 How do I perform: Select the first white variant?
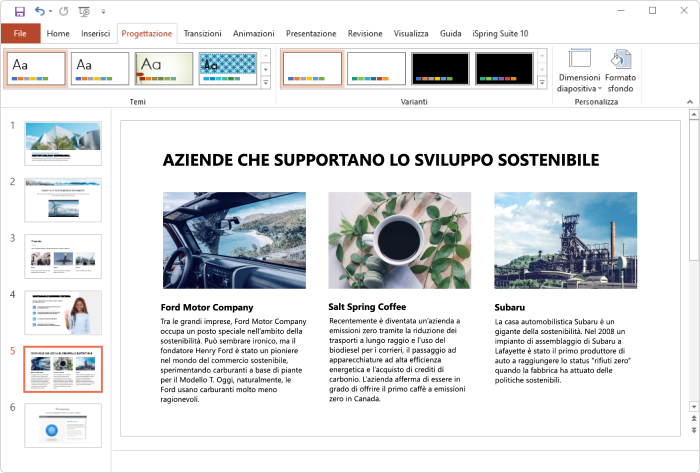coord(312,68)
